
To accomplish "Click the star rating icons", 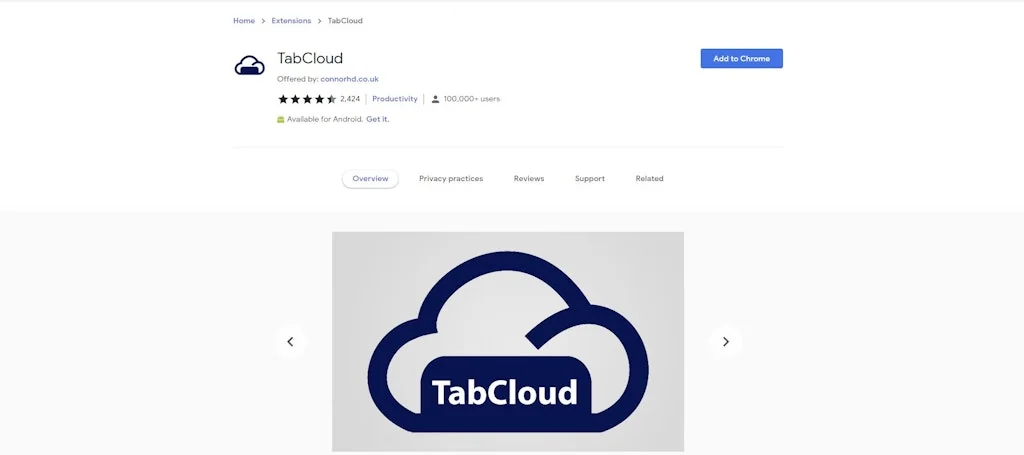I will click(307, 99).
